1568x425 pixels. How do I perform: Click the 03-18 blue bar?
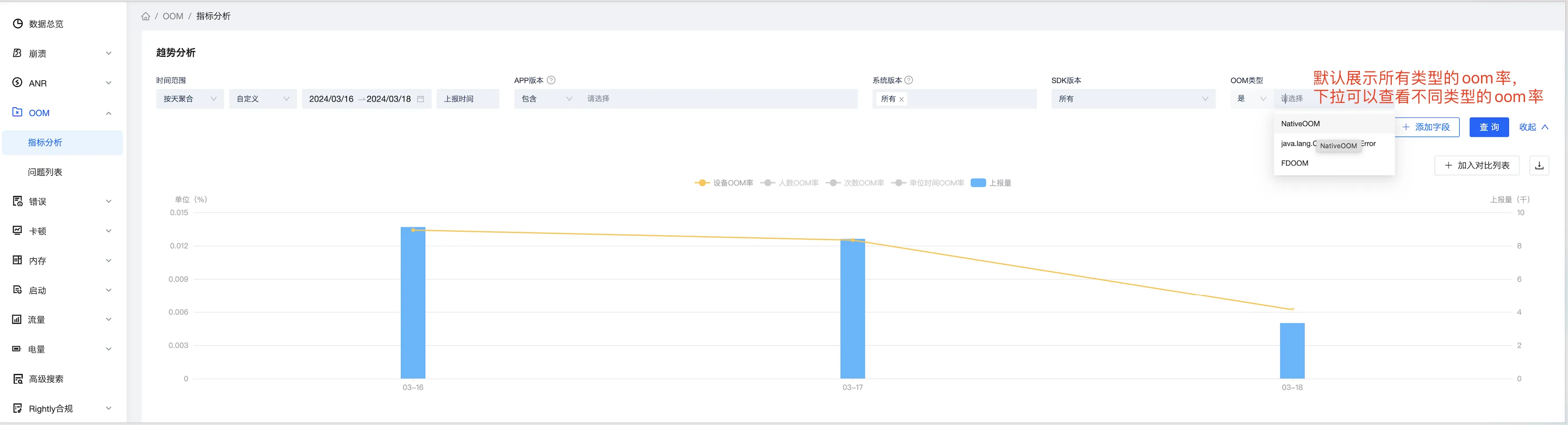(x=1292, y=351)
